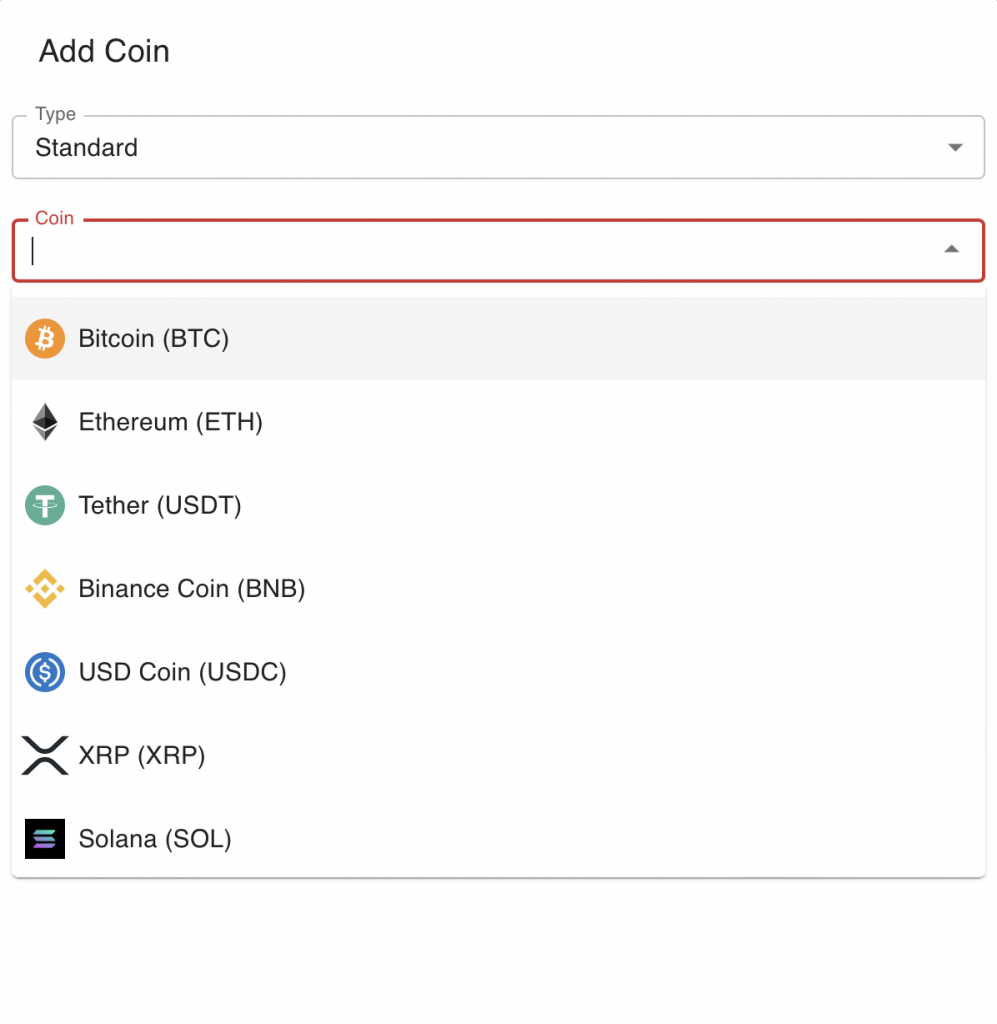
Task: Click the black XRP logo icon
Action: click(x=45, y=755)
